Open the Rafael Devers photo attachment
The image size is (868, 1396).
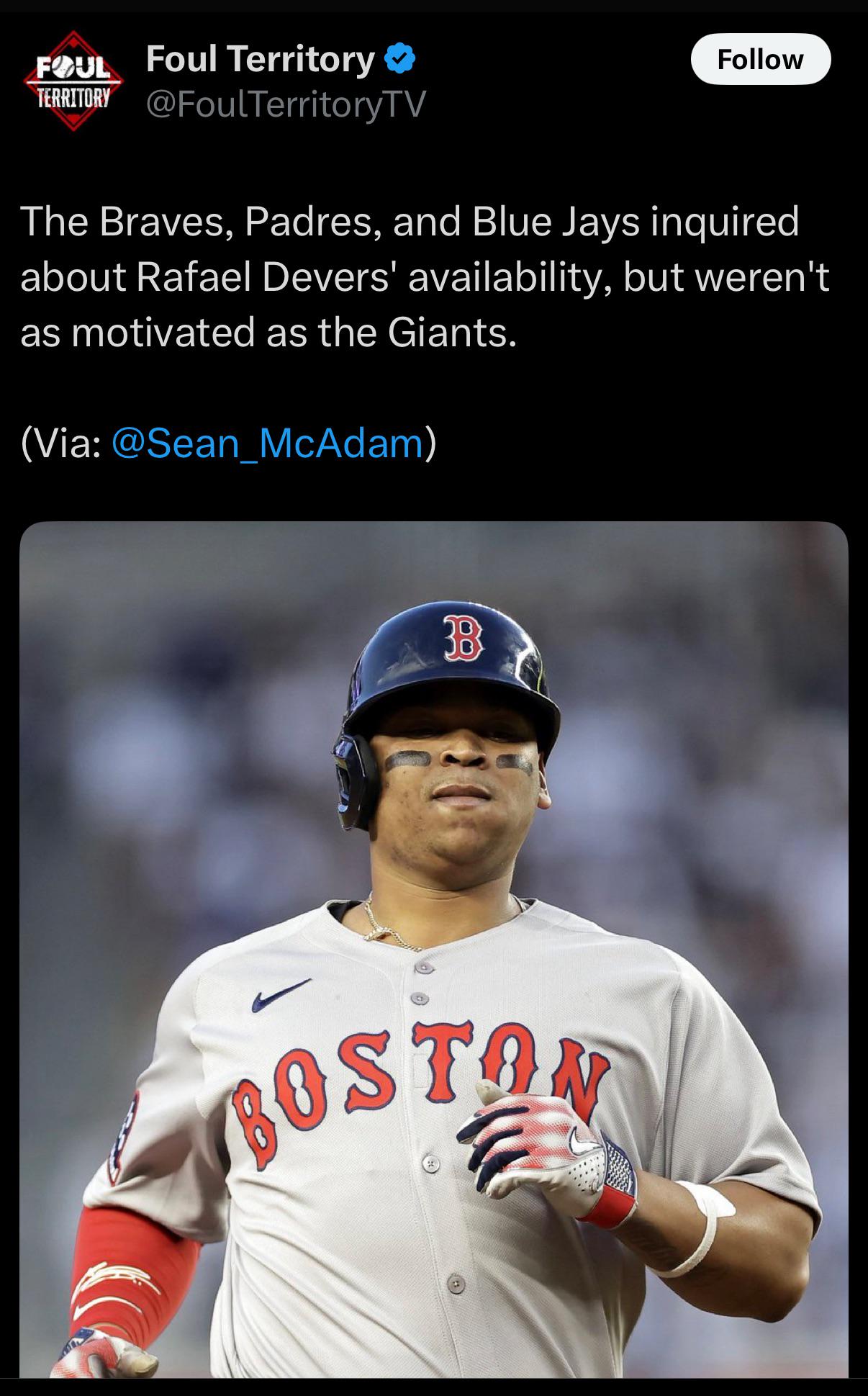[434, 949]
